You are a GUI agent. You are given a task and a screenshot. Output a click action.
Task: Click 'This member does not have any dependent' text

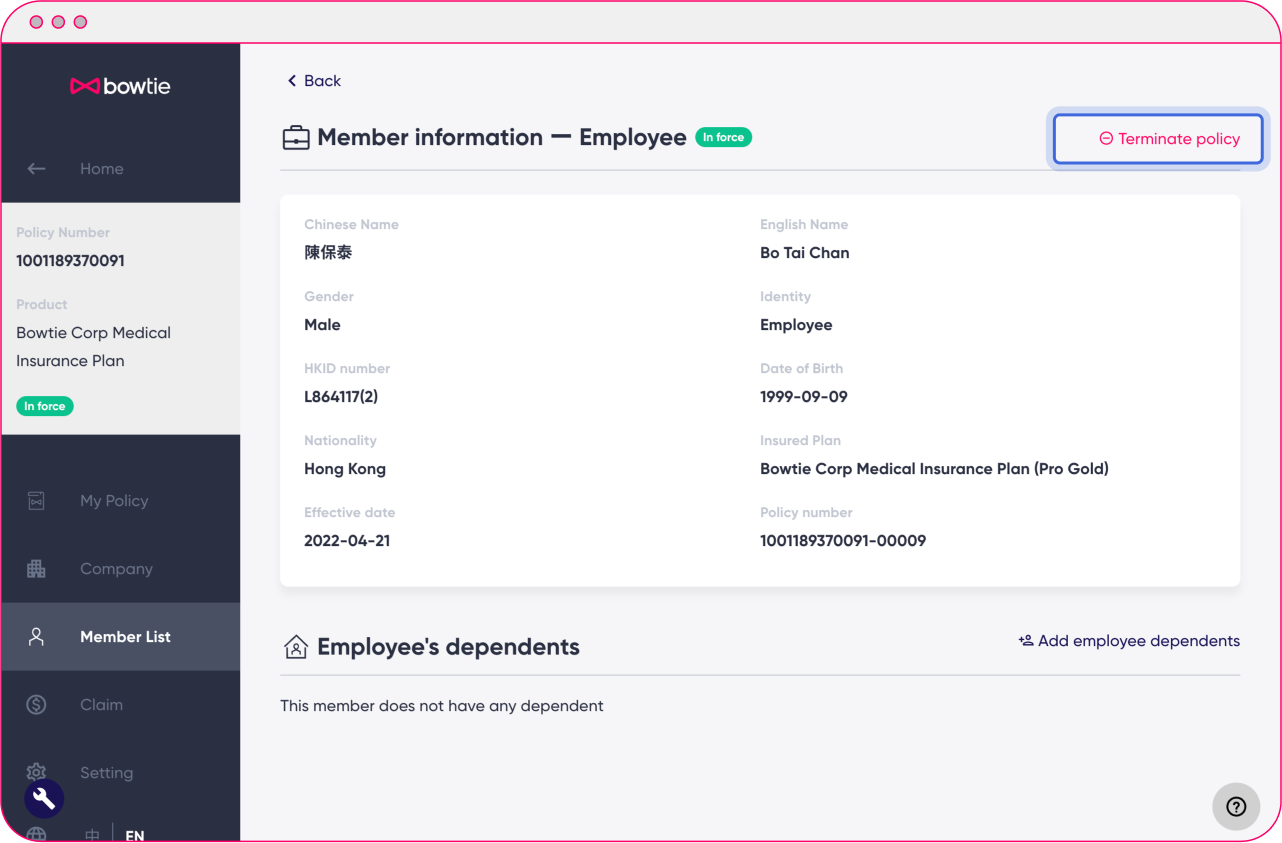point(442,706)
